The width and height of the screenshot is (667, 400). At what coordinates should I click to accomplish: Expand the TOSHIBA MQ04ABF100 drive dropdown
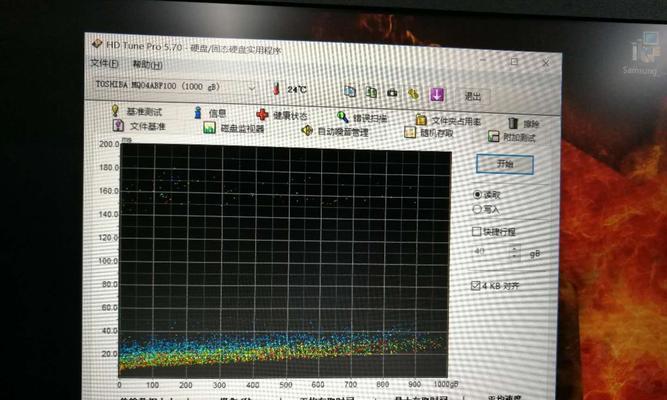(251, 88)
